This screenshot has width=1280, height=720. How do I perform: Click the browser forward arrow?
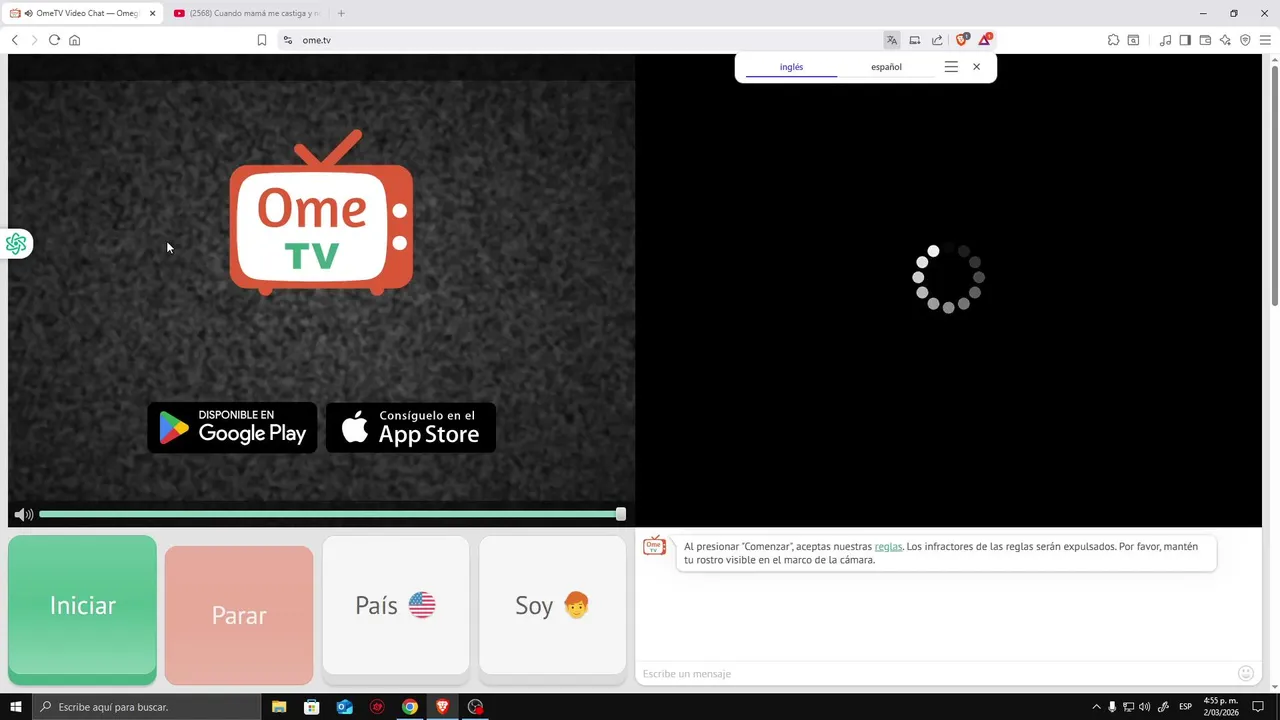(34, 40)
